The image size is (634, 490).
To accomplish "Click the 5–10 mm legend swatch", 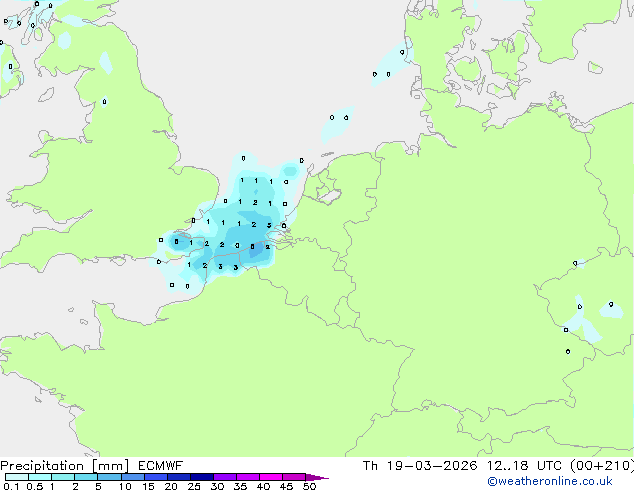I will tap(109, 477).
